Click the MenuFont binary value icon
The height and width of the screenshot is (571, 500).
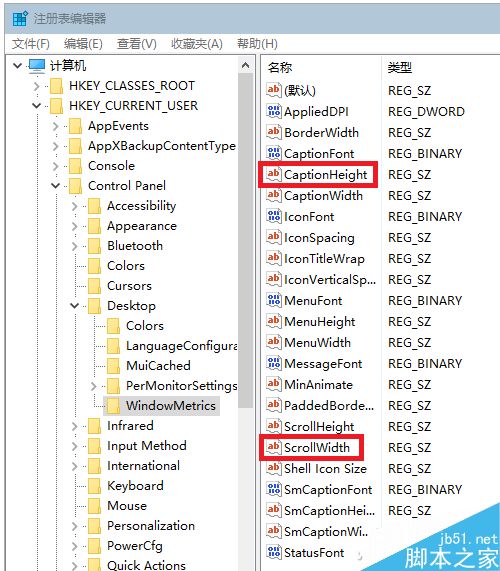click(x=273, y=300)
